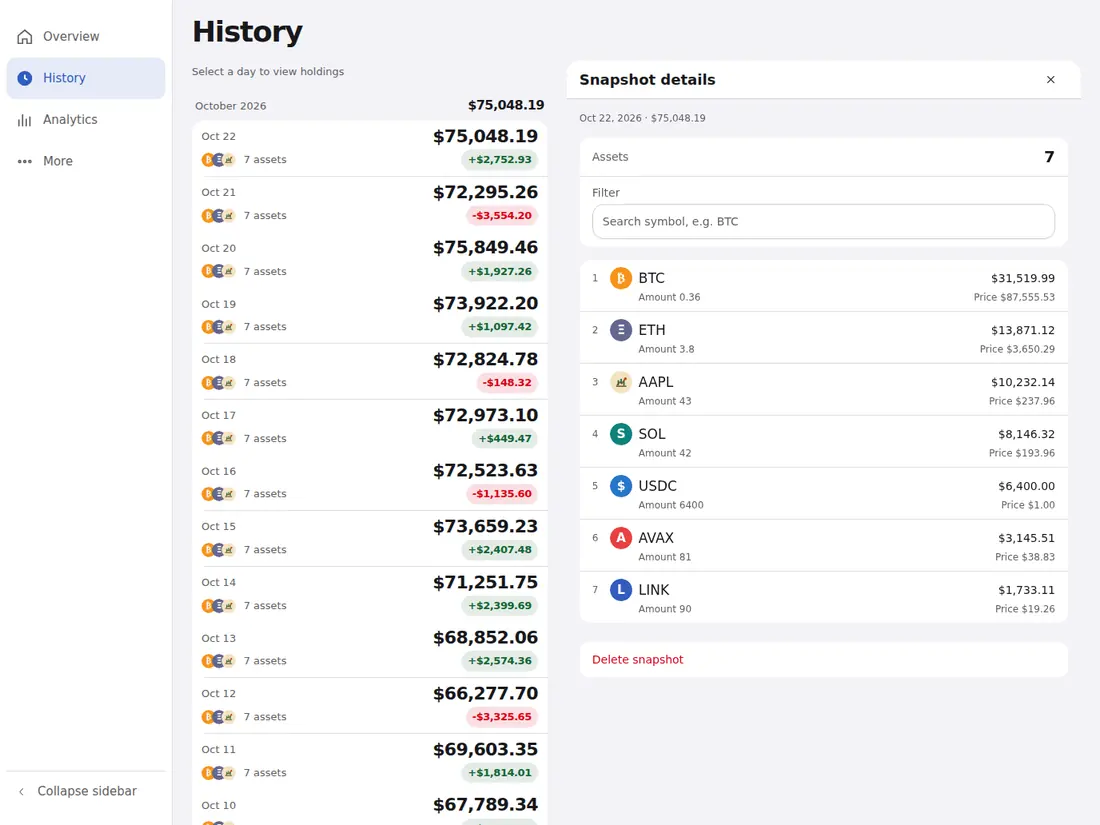Image resolution: width=1100 pixels, height=825 pixels.
Task: Click the AVAX coin icon in snapshot
Action: tap(621, 538)
